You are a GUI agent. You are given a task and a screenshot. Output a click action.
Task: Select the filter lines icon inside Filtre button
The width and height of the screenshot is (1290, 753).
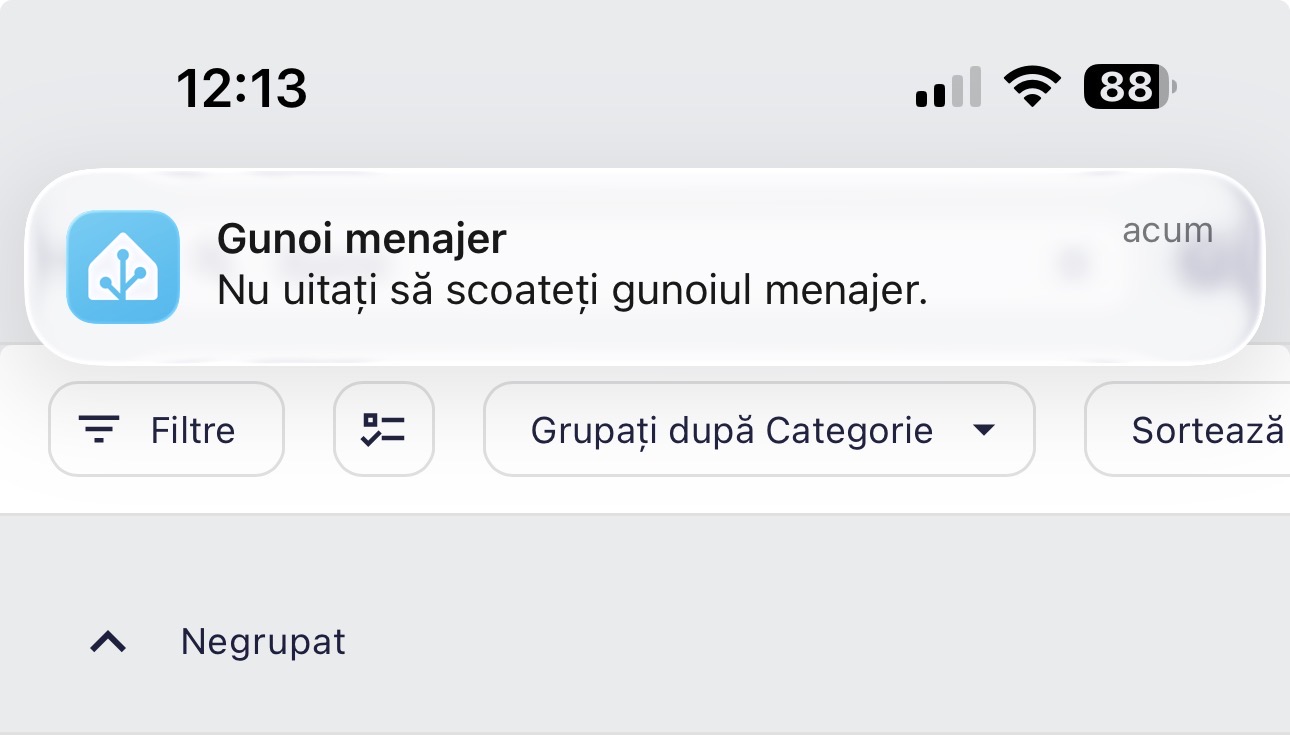[x=99, y=429]
